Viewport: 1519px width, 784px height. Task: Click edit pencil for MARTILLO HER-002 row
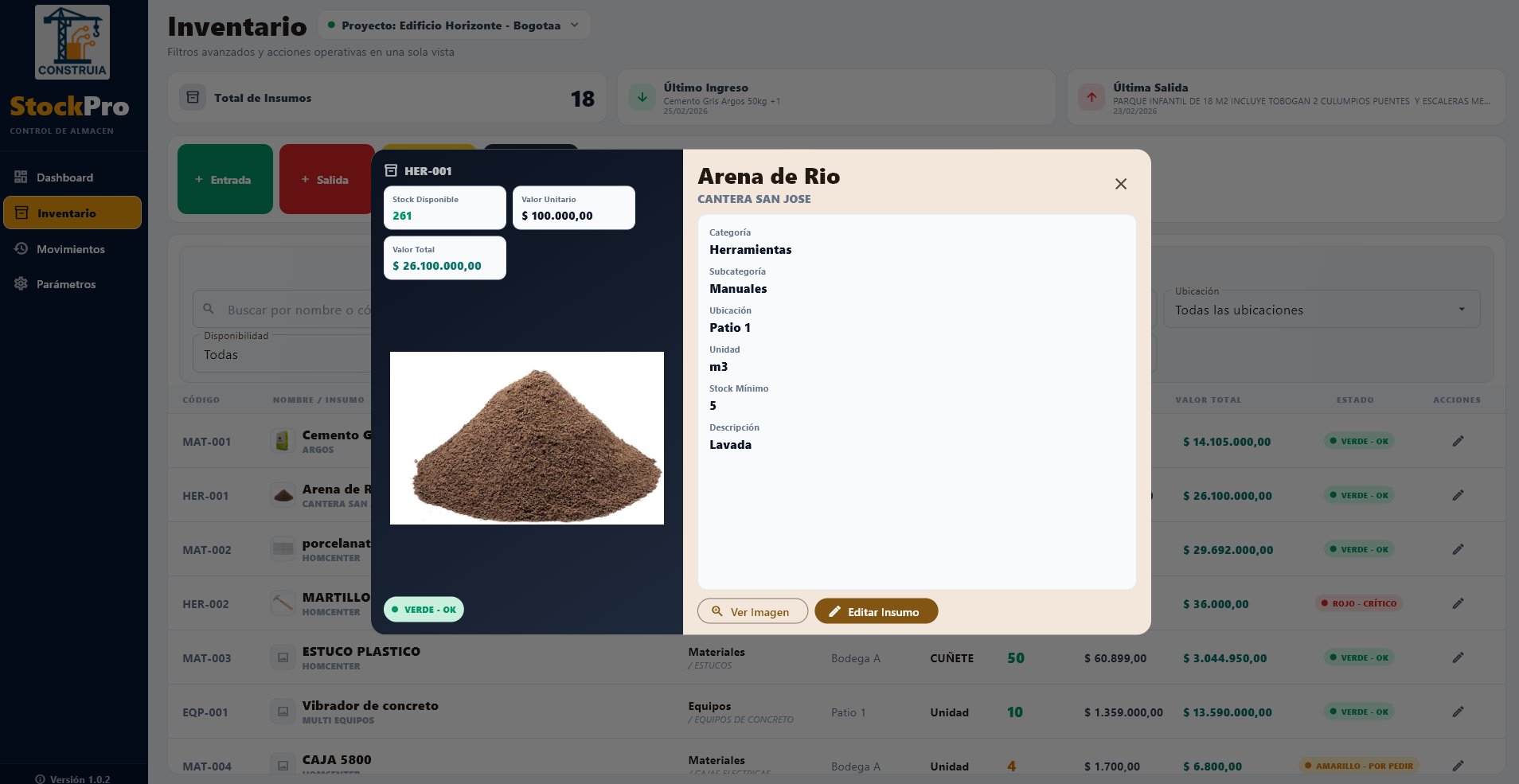coord(1458,603)
